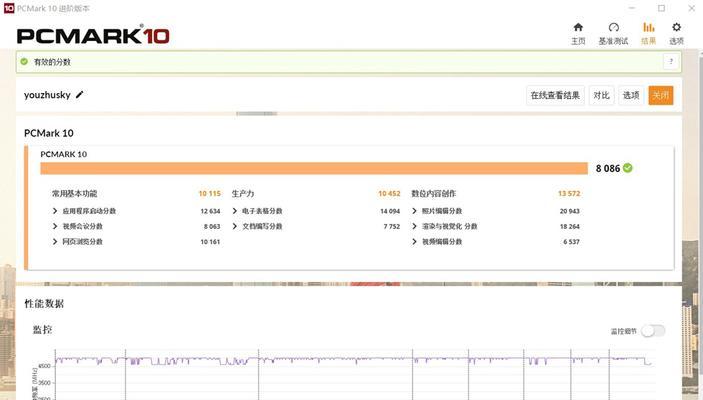Click the PCMark 10 title bar app icon

(9, 8)
